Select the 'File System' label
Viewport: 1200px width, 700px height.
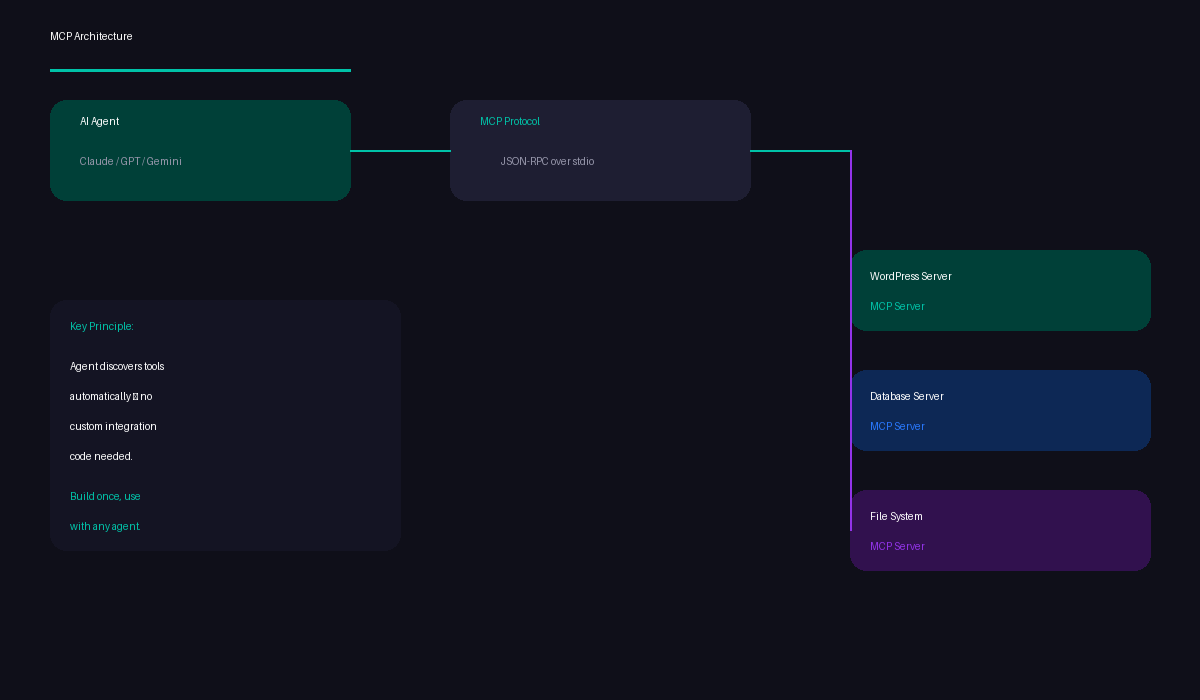click(x=896, y=517)
